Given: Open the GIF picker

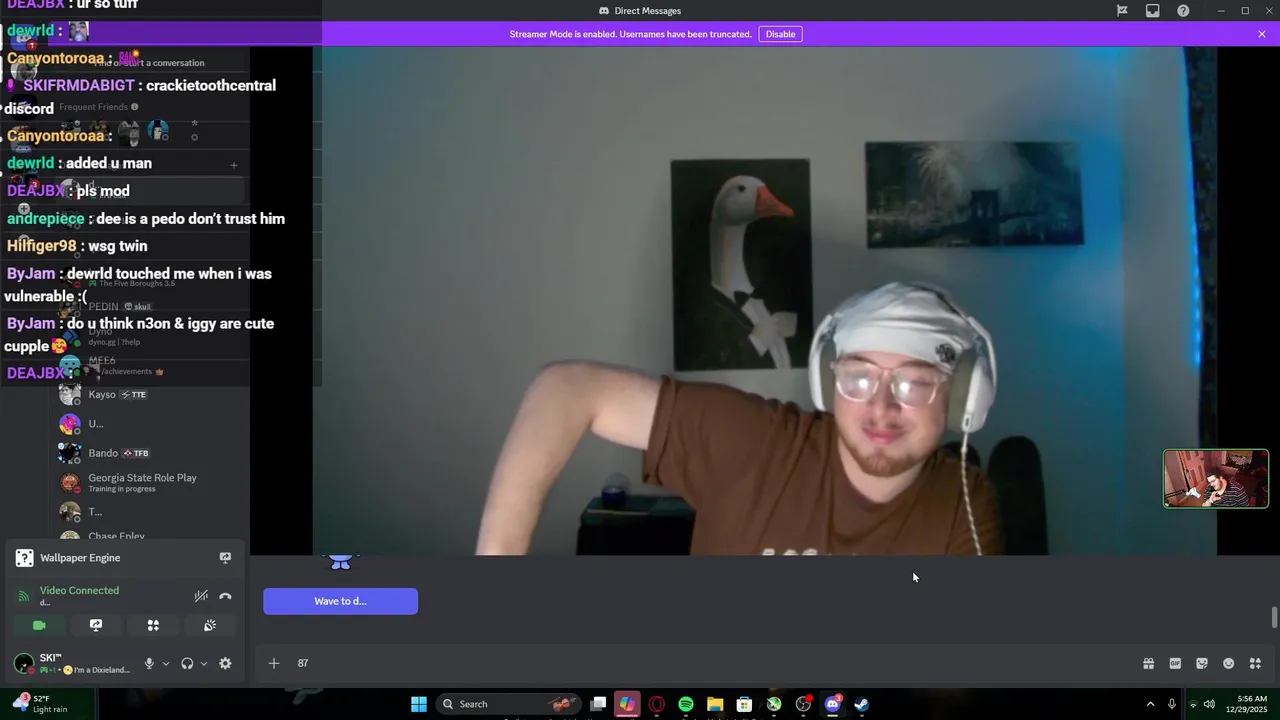Looking at the screenshot, I should pos(1175,663).
